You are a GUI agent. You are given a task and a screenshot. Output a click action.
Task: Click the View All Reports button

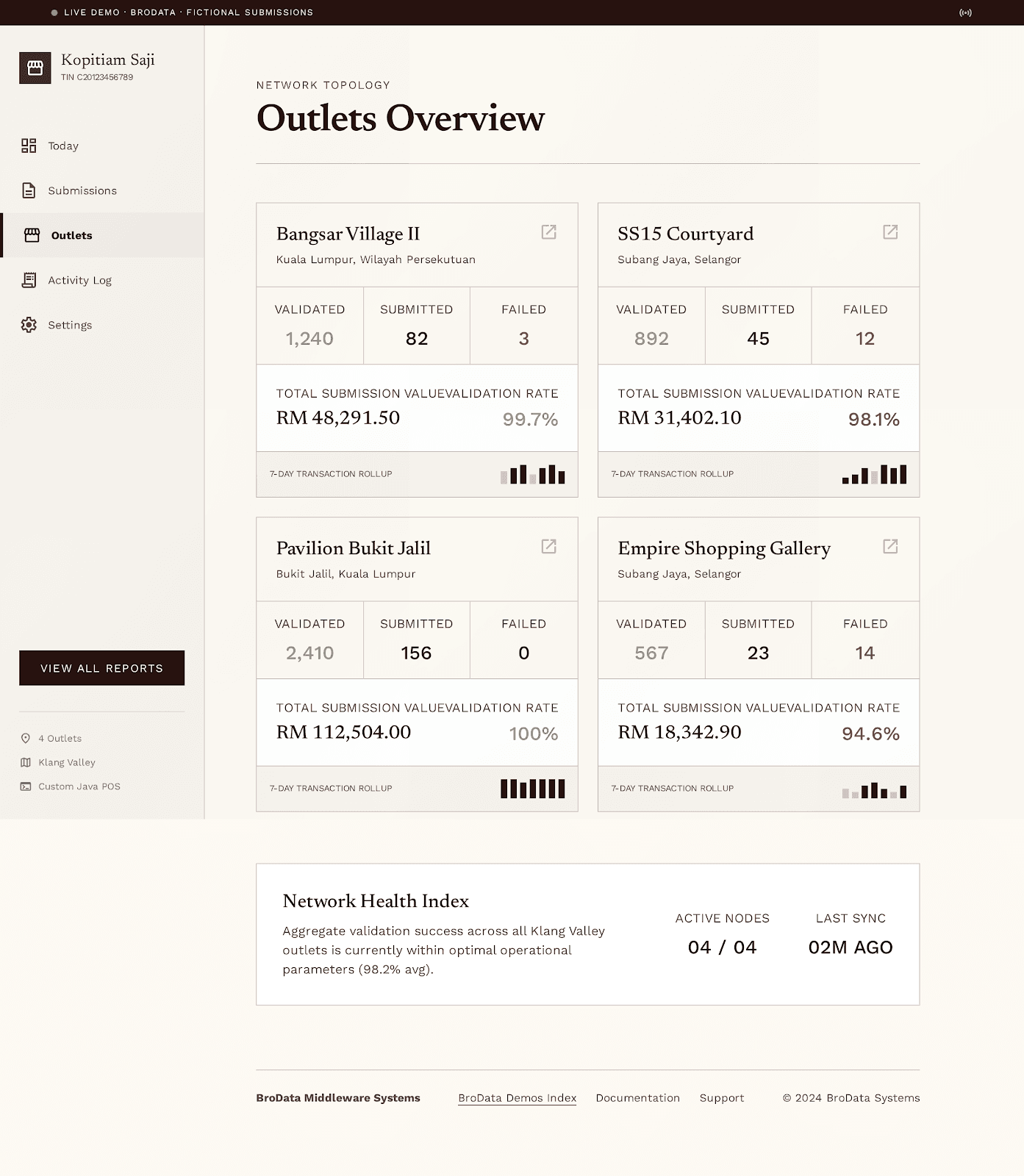[x=102, y=668]
